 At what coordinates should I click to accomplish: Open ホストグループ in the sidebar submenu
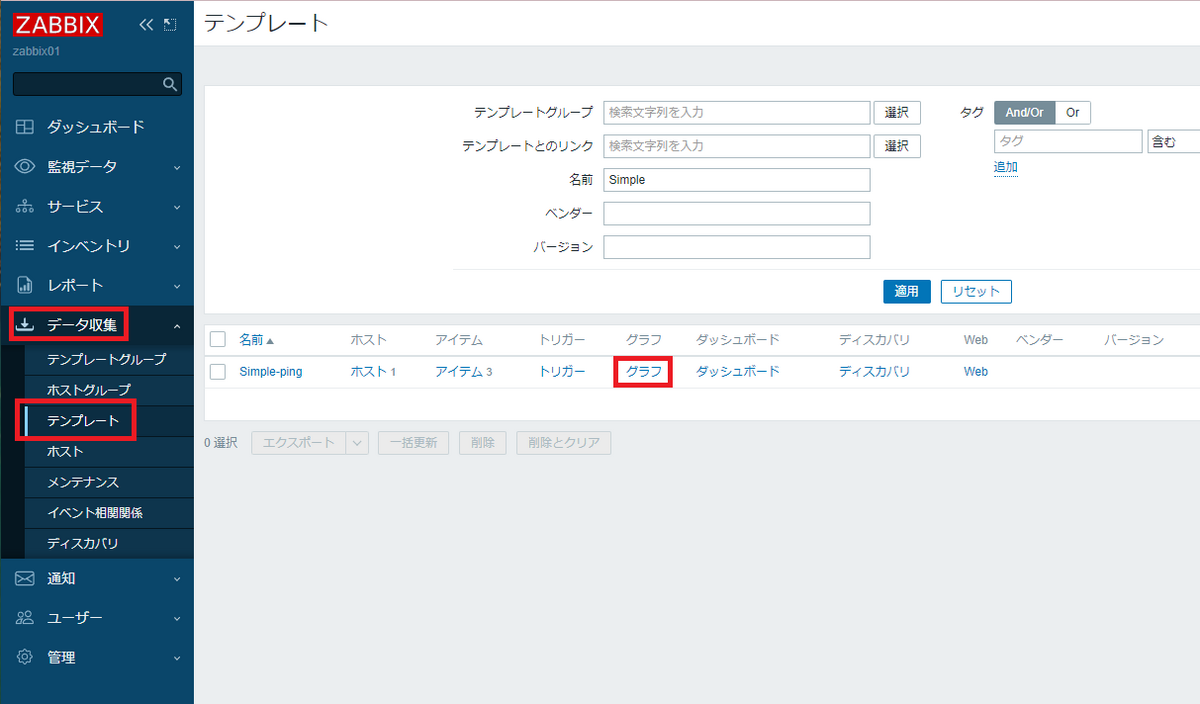[x=89, y=389]
